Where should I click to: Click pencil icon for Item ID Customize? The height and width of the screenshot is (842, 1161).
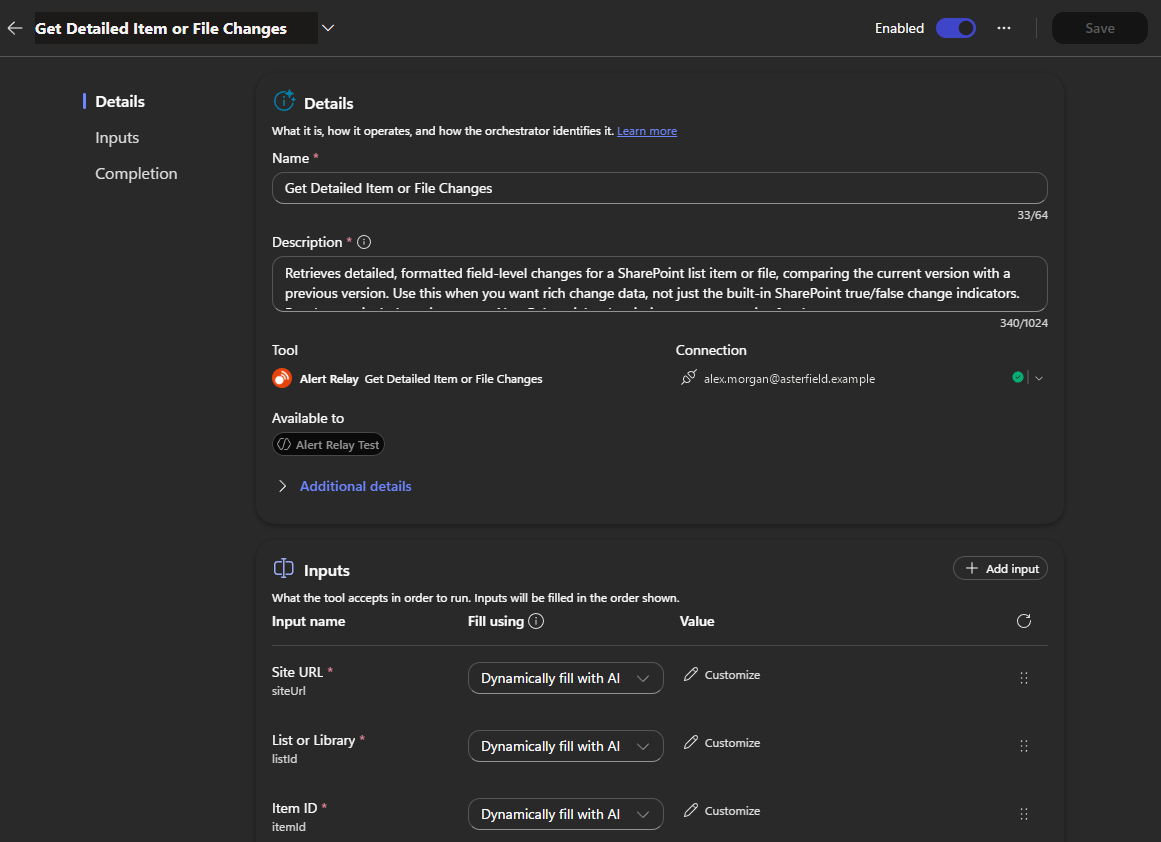pos(691,811)
